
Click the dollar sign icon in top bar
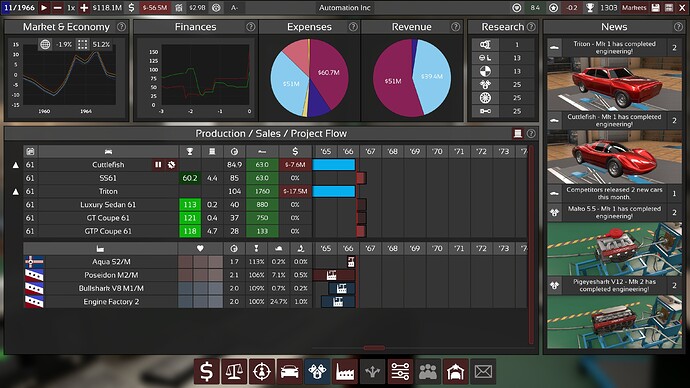(x=131, y=7)
